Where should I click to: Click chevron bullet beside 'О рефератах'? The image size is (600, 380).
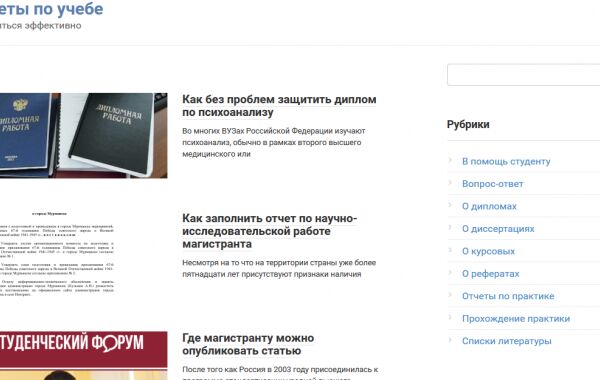pos(450,272)
